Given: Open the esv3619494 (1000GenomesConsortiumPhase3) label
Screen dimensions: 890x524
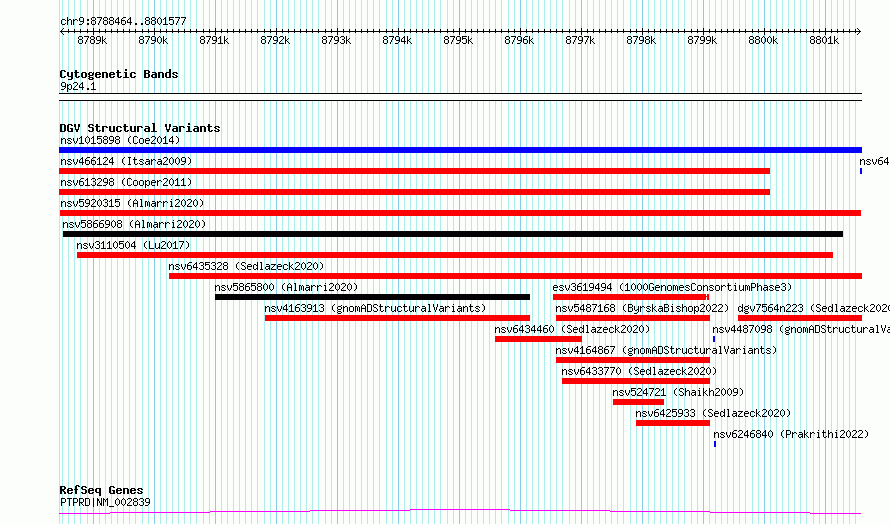Looking at the screenshot, I should tap(672, 287).
